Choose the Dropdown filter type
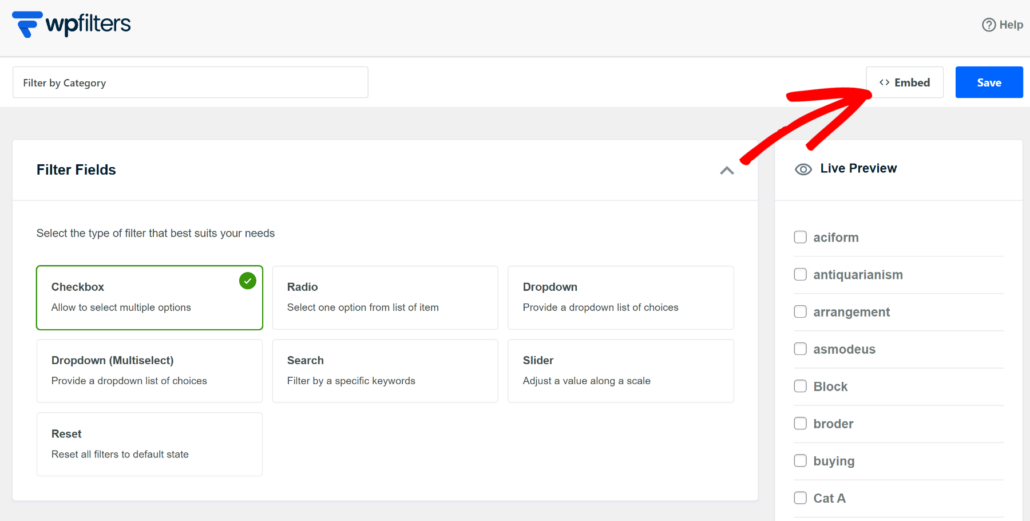 point(621,297)
